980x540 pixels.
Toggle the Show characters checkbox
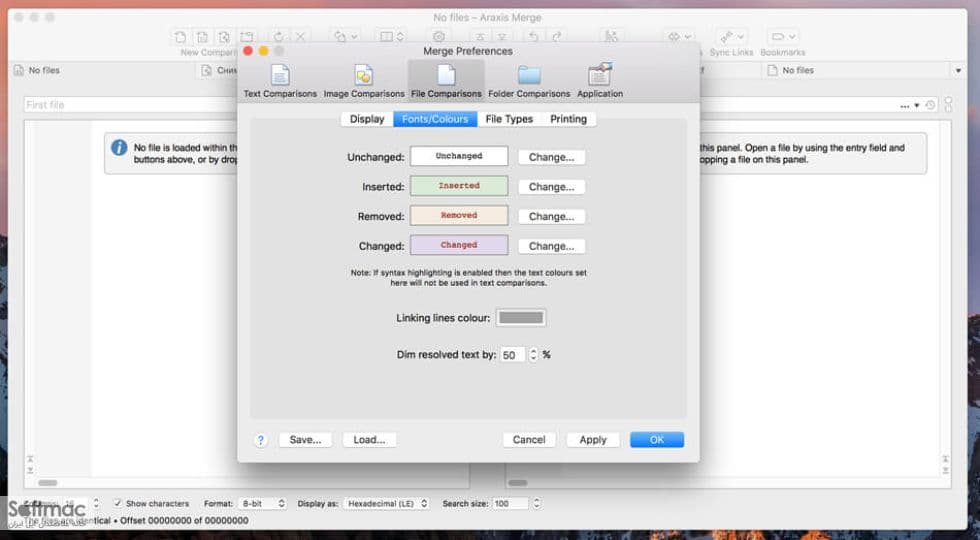pyautogui.click(x=117, y=503)
